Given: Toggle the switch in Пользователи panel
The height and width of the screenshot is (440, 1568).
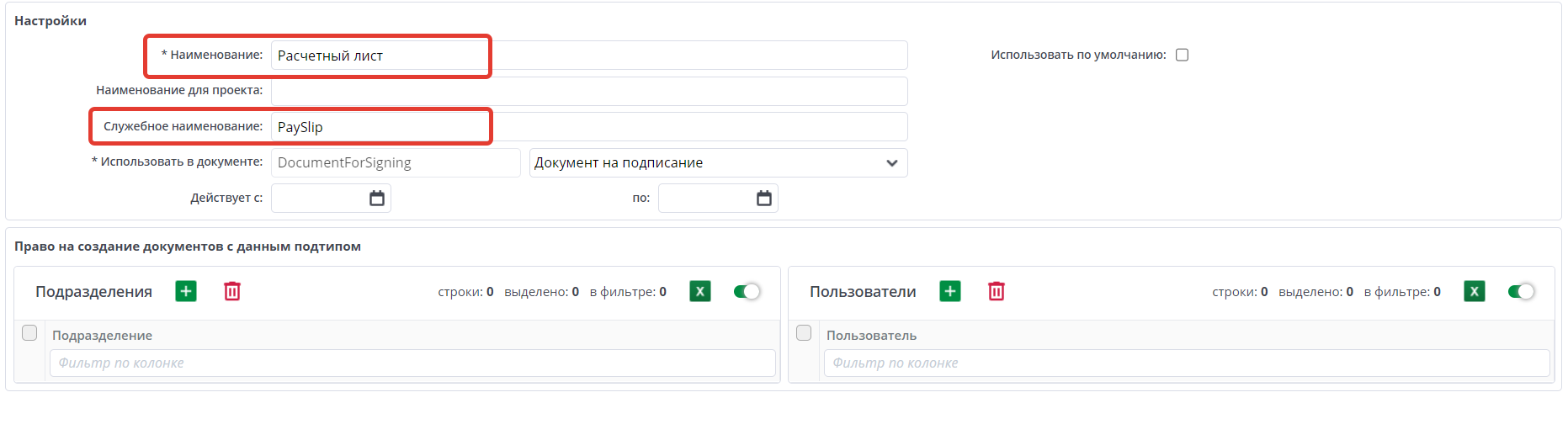Looking at the screenshot, I should coord(1521,291).
